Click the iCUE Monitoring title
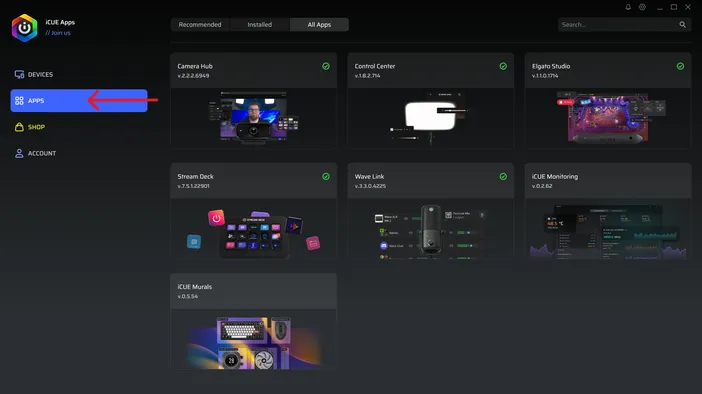Image resolution: width=702 pixels, height=394 pixels. (x=555, y=176)
